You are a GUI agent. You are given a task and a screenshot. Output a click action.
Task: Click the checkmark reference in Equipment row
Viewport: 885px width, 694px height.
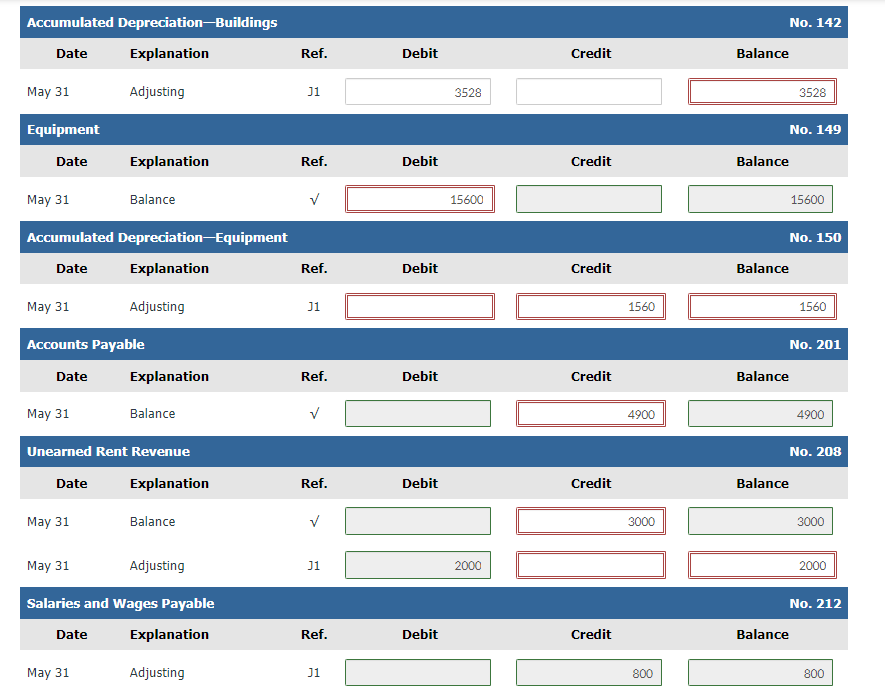[314, 199]
